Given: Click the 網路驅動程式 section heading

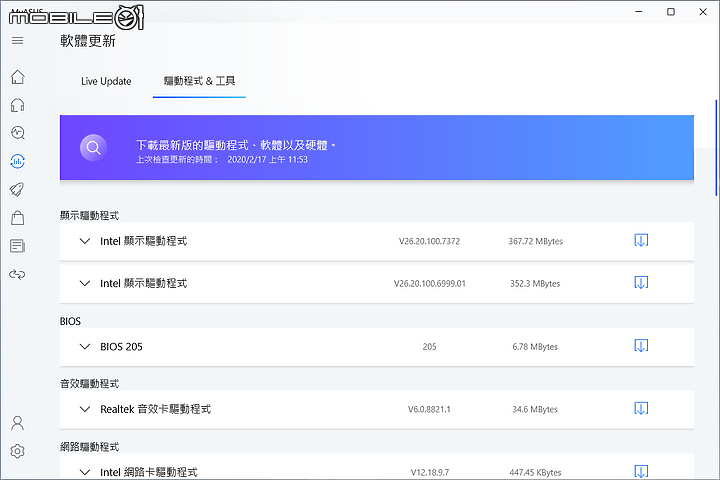Looking at the screenshot, I should pyautogui.click(x=90, y=446).
